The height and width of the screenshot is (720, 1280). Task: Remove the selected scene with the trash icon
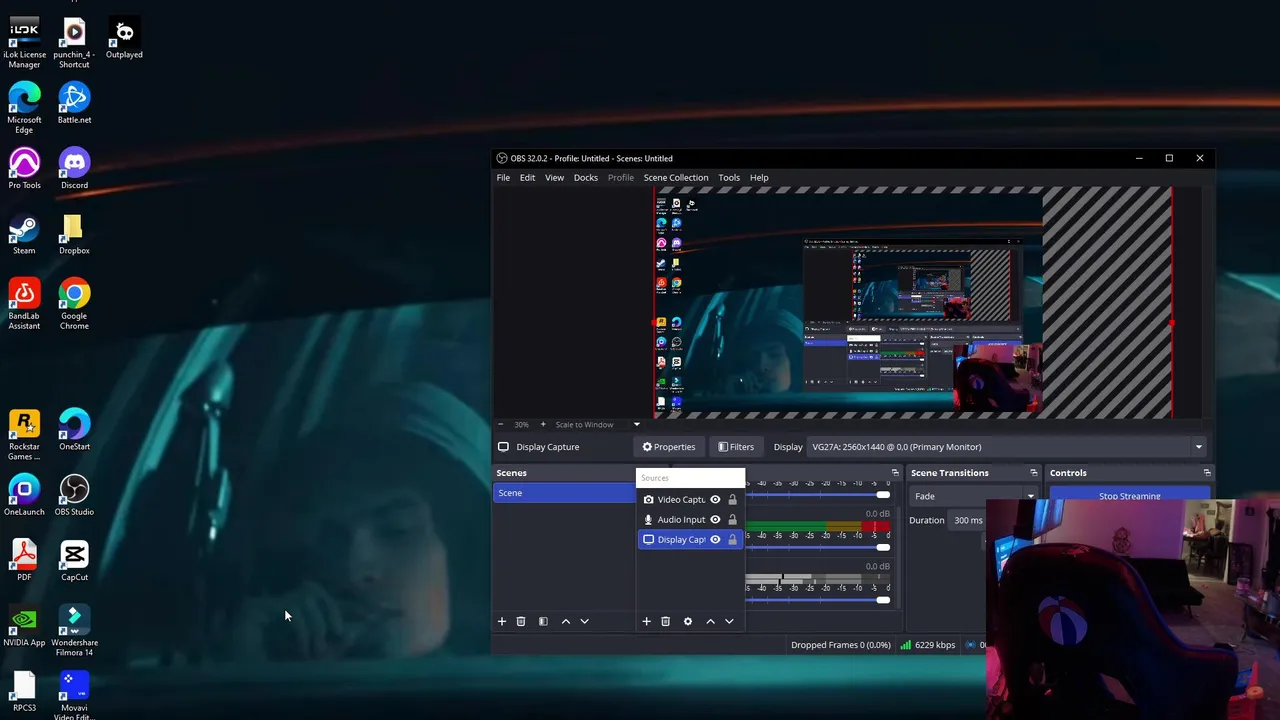[520, 621]
